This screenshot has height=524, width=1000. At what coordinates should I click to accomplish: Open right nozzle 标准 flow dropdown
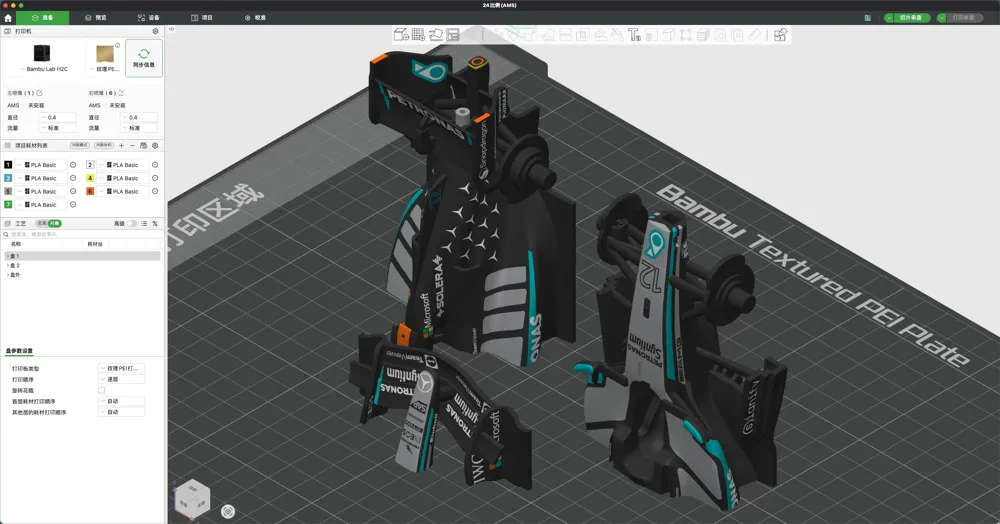(x=138, y=128)
